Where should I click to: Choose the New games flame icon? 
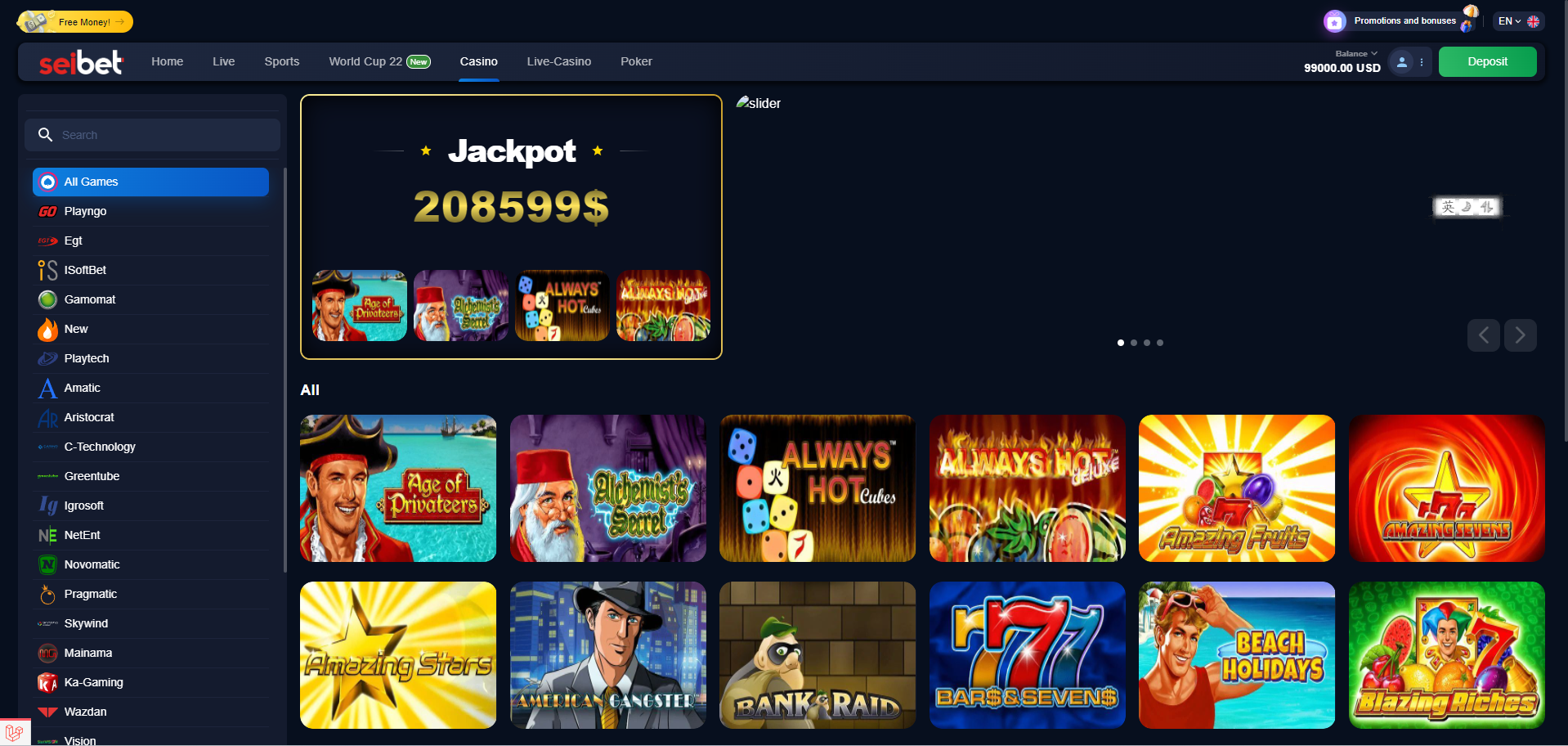point(47,329)
